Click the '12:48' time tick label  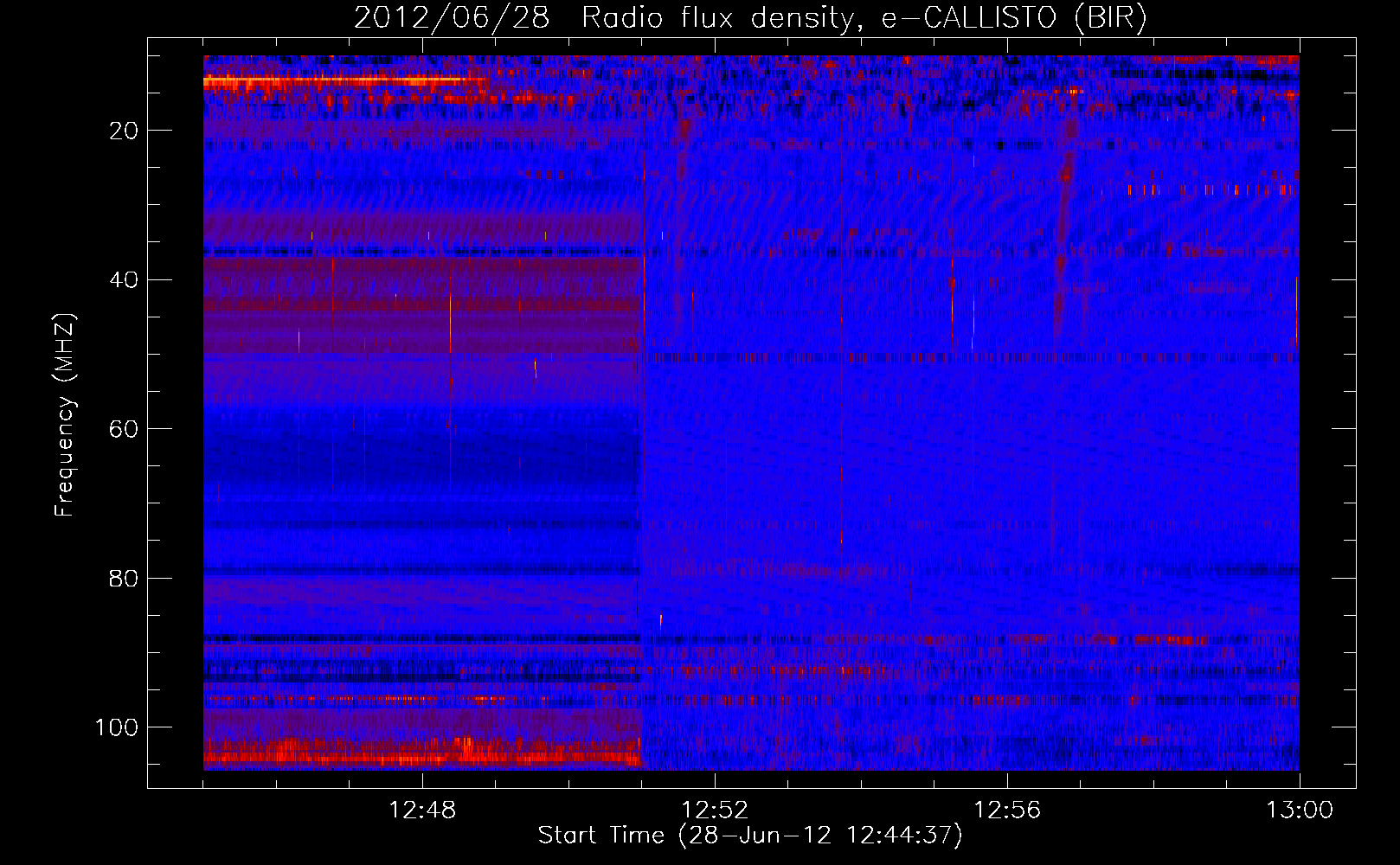pyautogui.click(x=422, y=811)
